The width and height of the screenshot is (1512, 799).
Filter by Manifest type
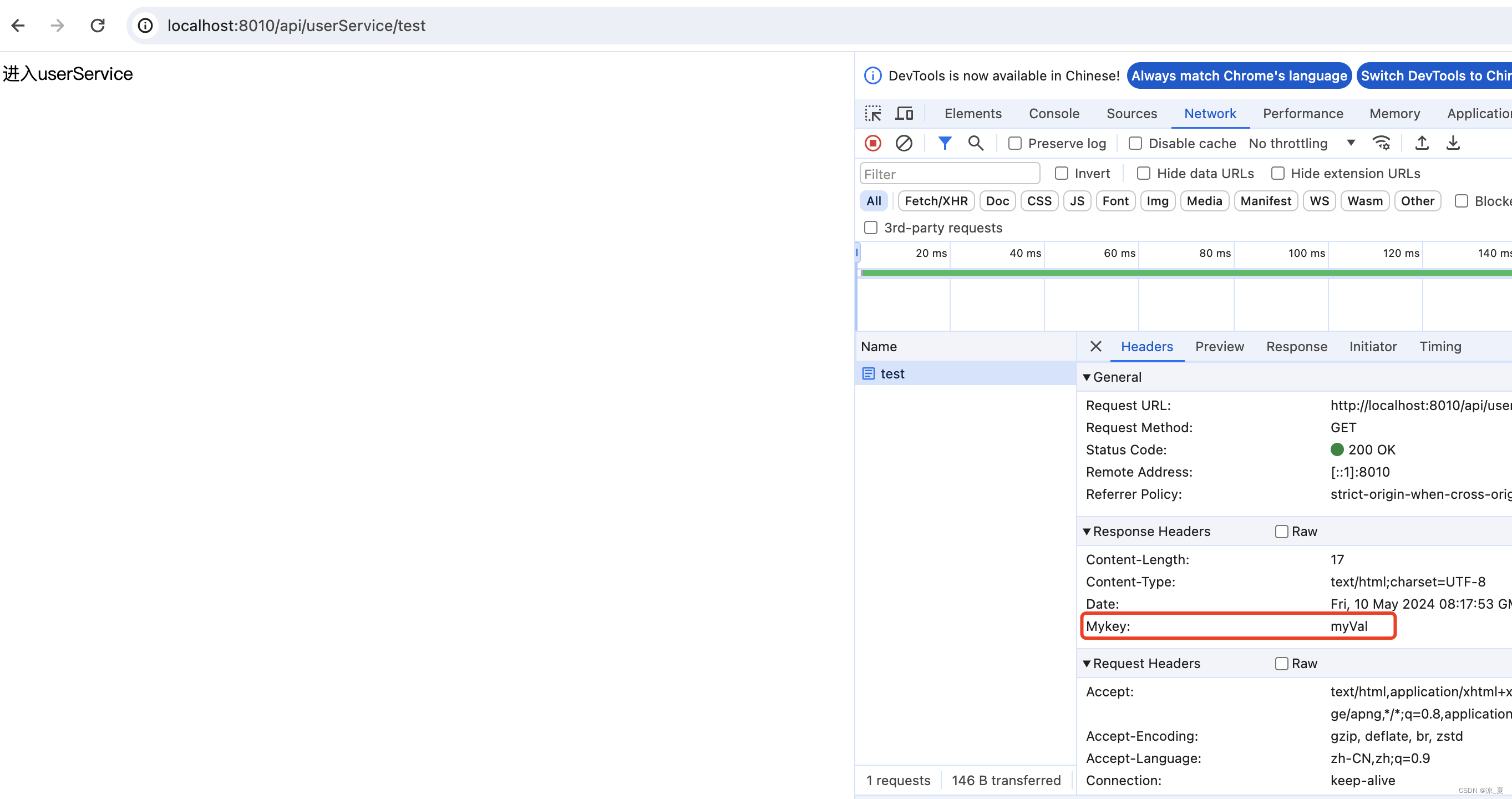pos(1266,201)
